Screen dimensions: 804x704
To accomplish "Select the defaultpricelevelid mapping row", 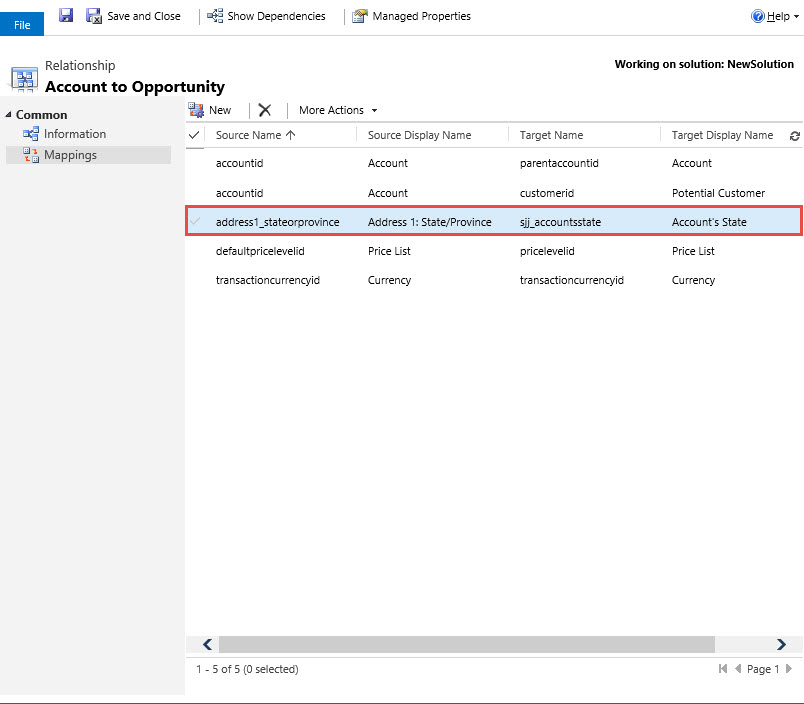I will coord(260,251).
